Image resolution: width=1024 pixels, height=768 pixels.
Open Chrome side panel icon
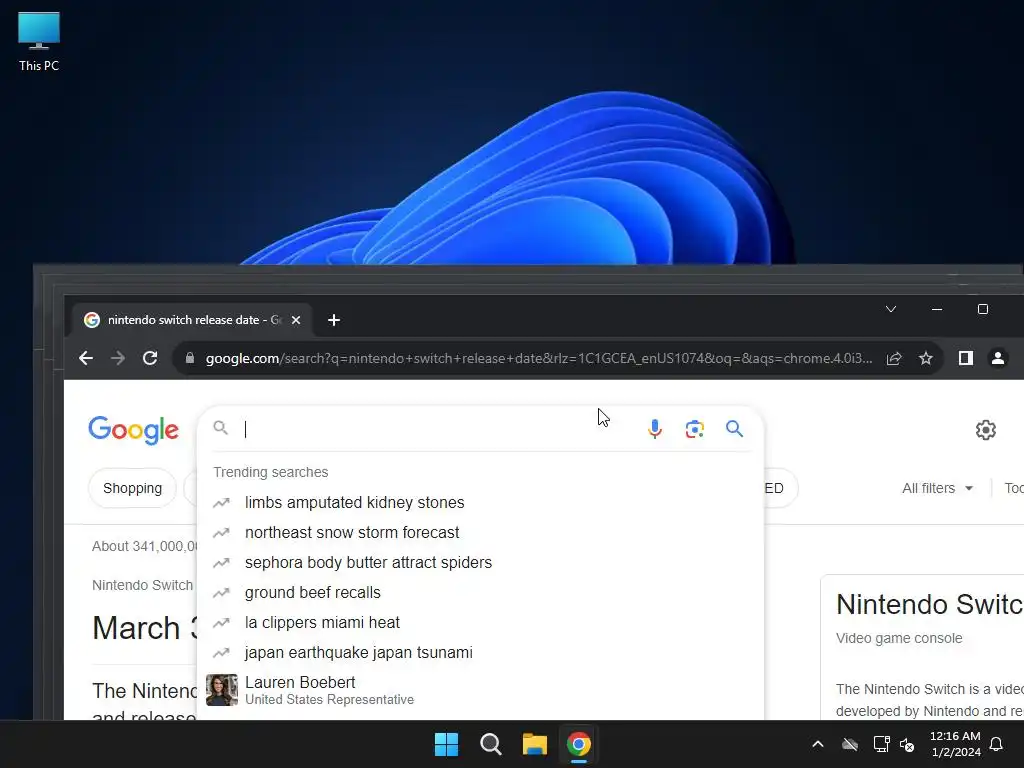(x=966, y=358)
